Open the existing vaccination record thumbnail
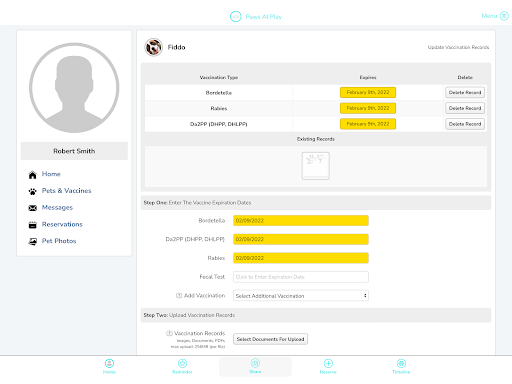 click(316, 166)
